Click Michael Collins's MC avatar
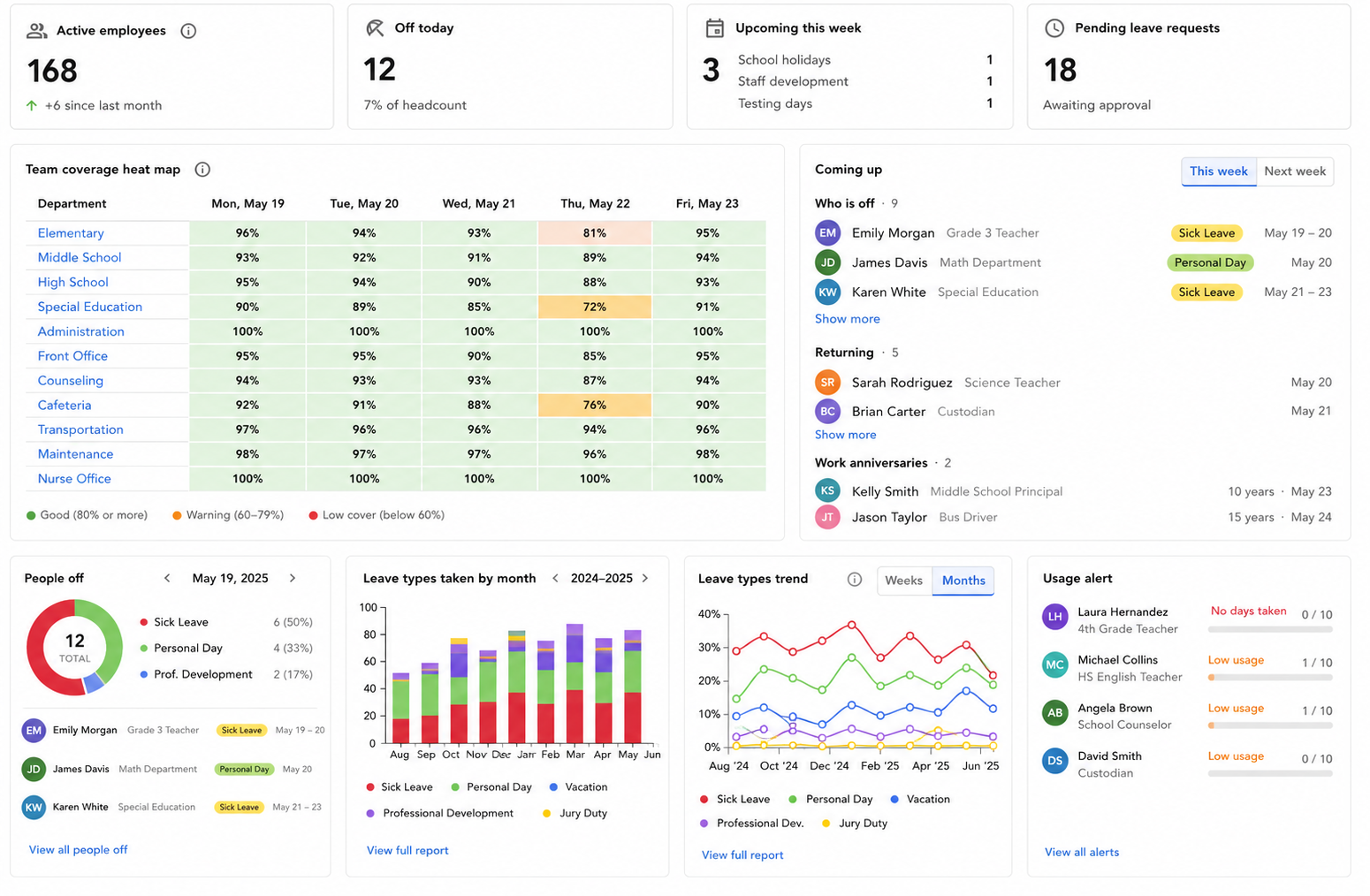1370x896 pixels. (x=1055, y=665)
